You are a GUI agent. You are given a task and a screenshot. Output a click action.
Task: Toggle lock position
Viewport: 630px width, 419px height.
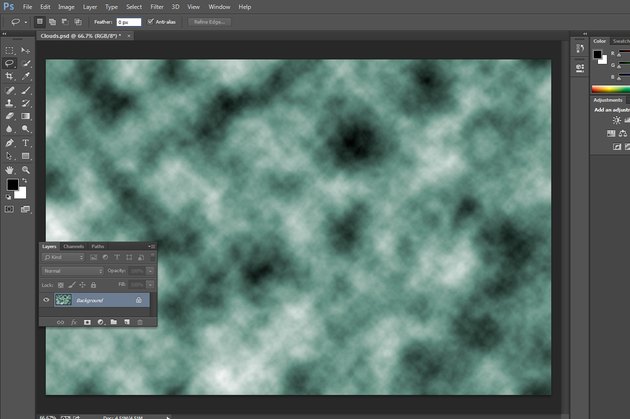click(x=82, y=285)
